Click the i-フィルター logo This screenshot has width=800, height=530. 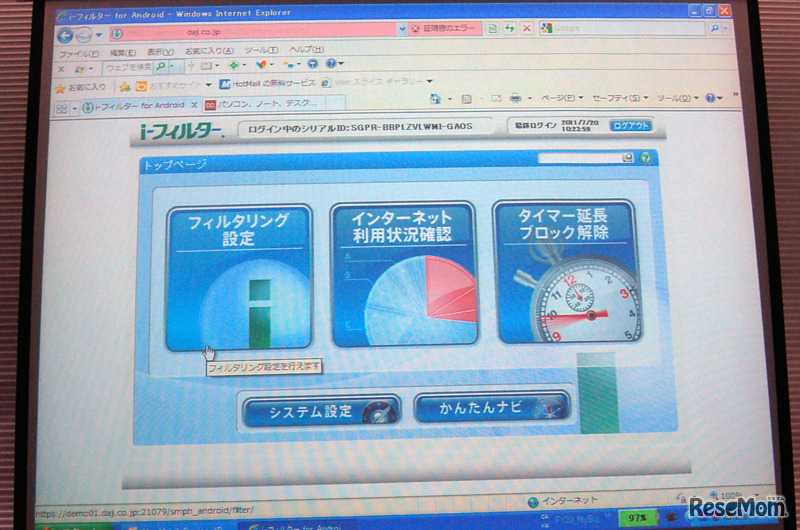coord(182,132)
